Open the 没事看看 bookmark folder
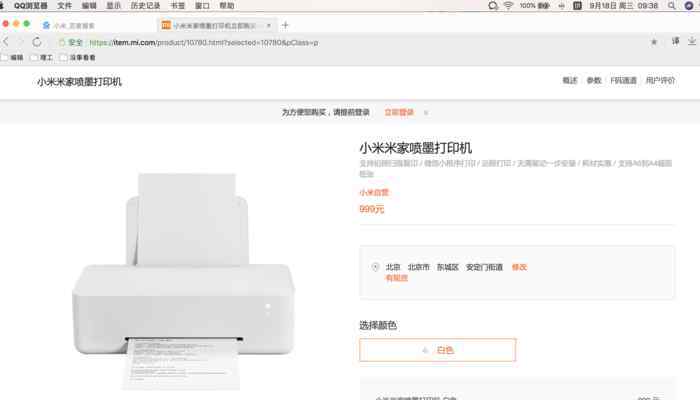The height and width of the screenshot is (400, 700). click(x=78, y=58)
